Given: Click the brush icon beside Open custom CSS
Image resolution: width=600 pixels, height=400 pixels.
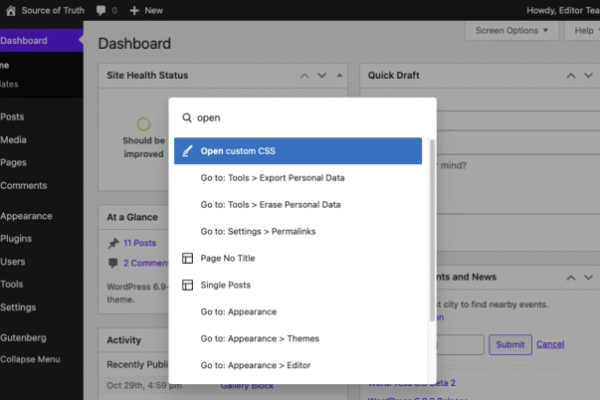Looking at the screenshot, I should 186,151.
